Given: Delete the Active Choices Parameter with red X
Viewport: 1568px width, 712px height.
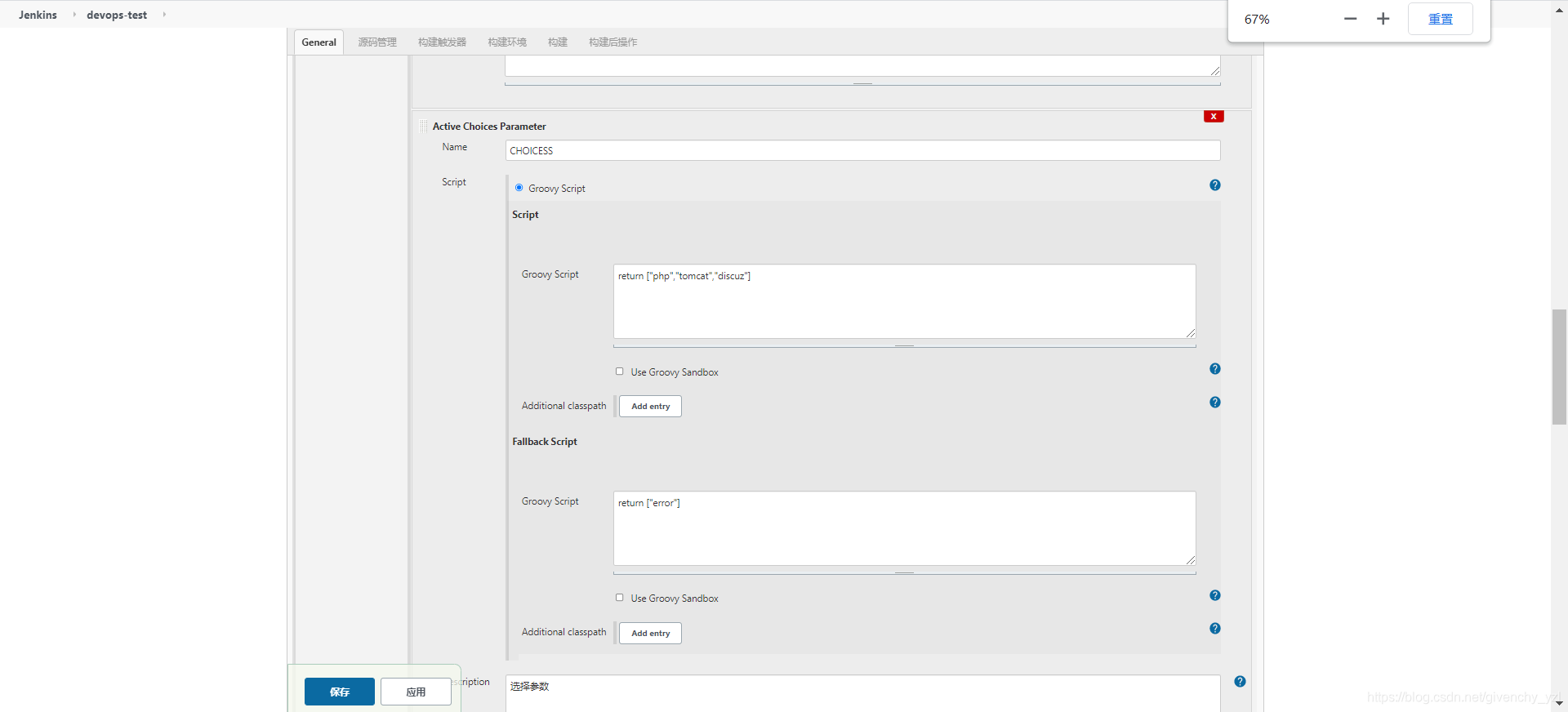Looking at the screenshot, I should pyautogui.click(x=1214, y=116).
